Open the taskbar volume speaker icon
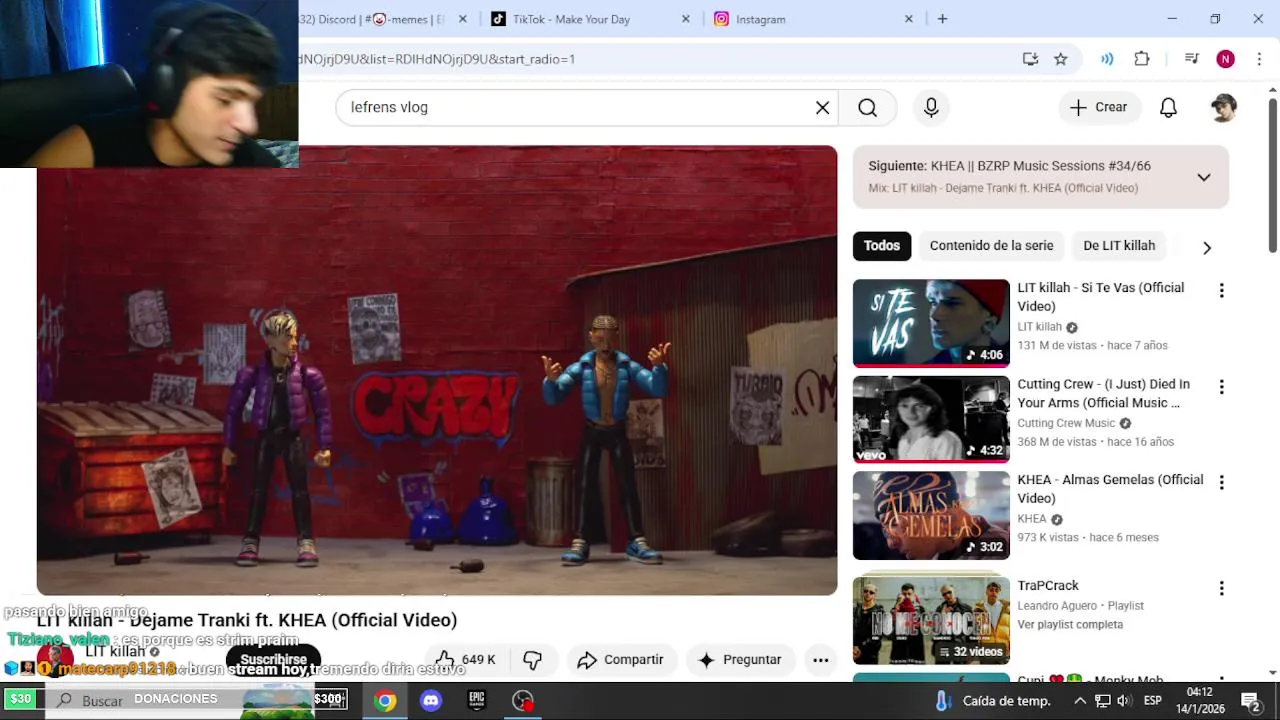Screen dimensions: 1280x720 coord(1123,701)
